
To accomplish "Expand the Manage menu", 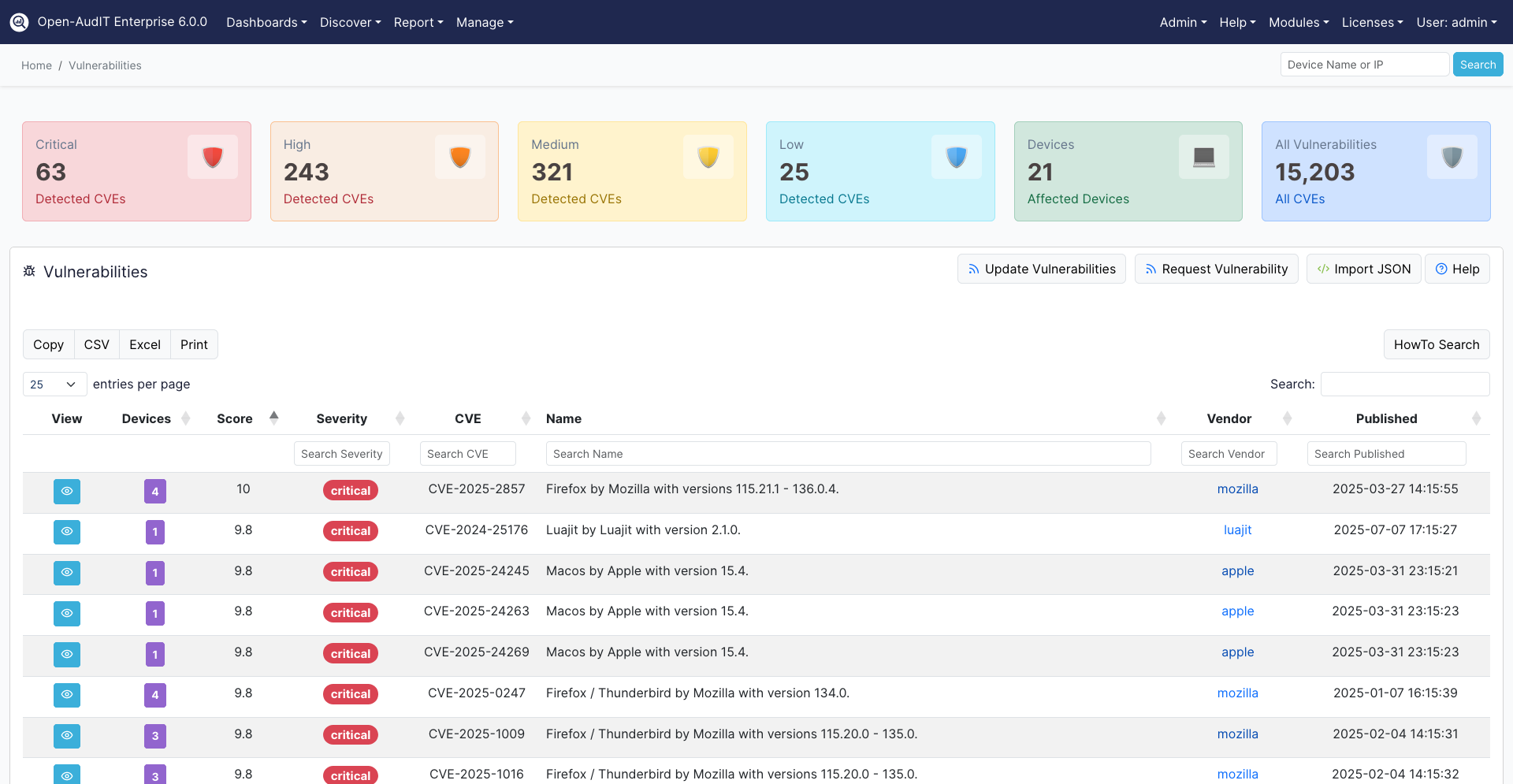I will [484, 22].
